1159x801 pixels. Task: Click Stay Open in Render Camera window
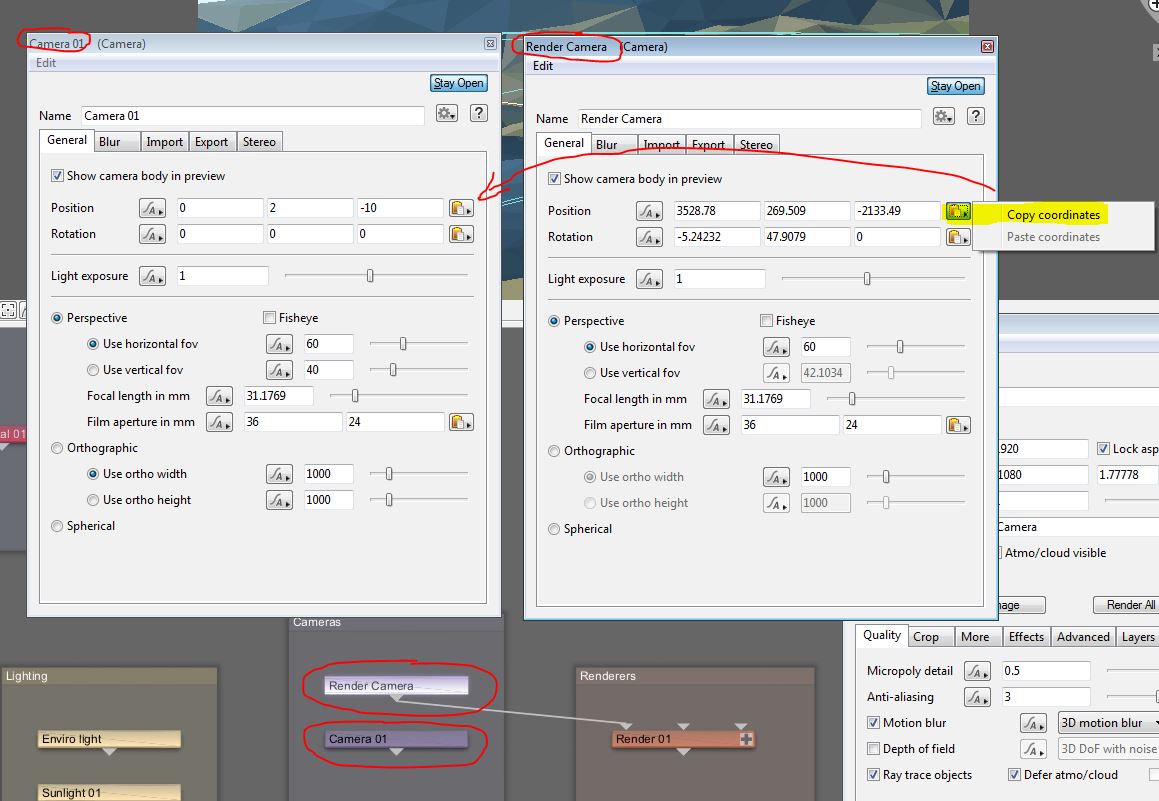[x=955, y=86]
